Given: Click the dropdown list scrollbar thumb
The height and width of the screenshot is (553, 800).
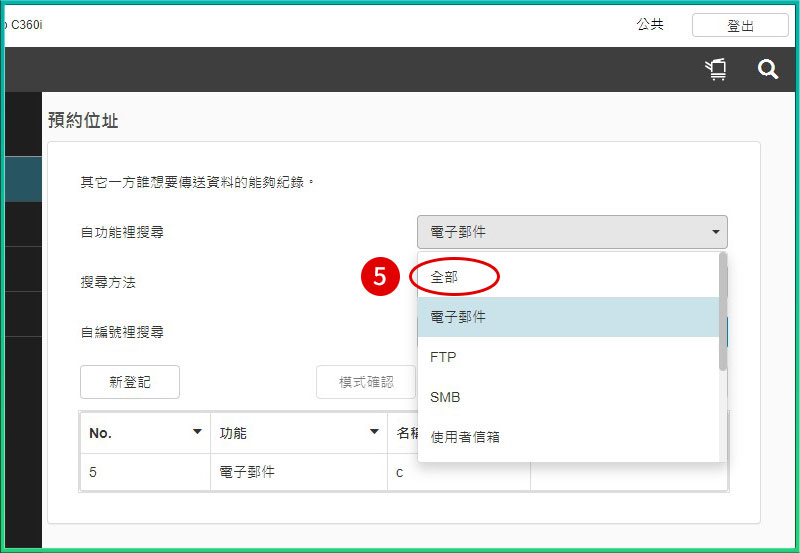Looking at the screenshot, I should click(722, 312).
